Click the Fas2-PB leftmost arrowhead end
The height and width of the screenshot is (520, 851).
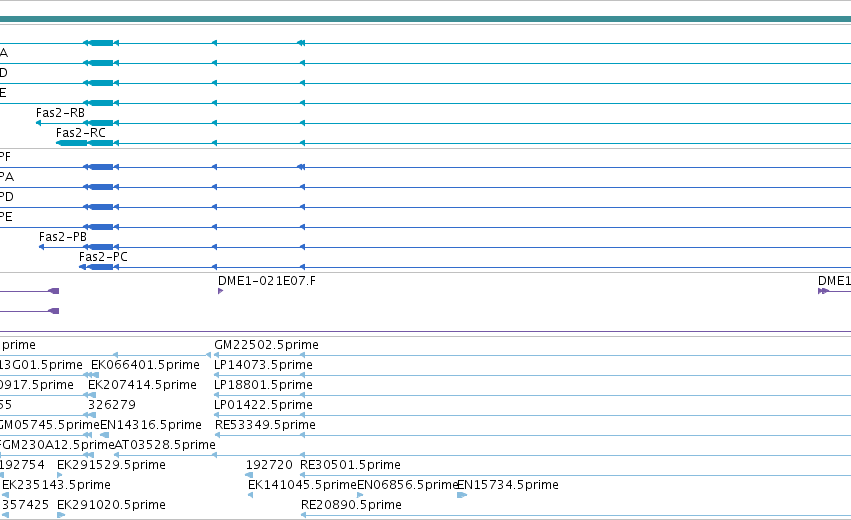click(41, 248)
